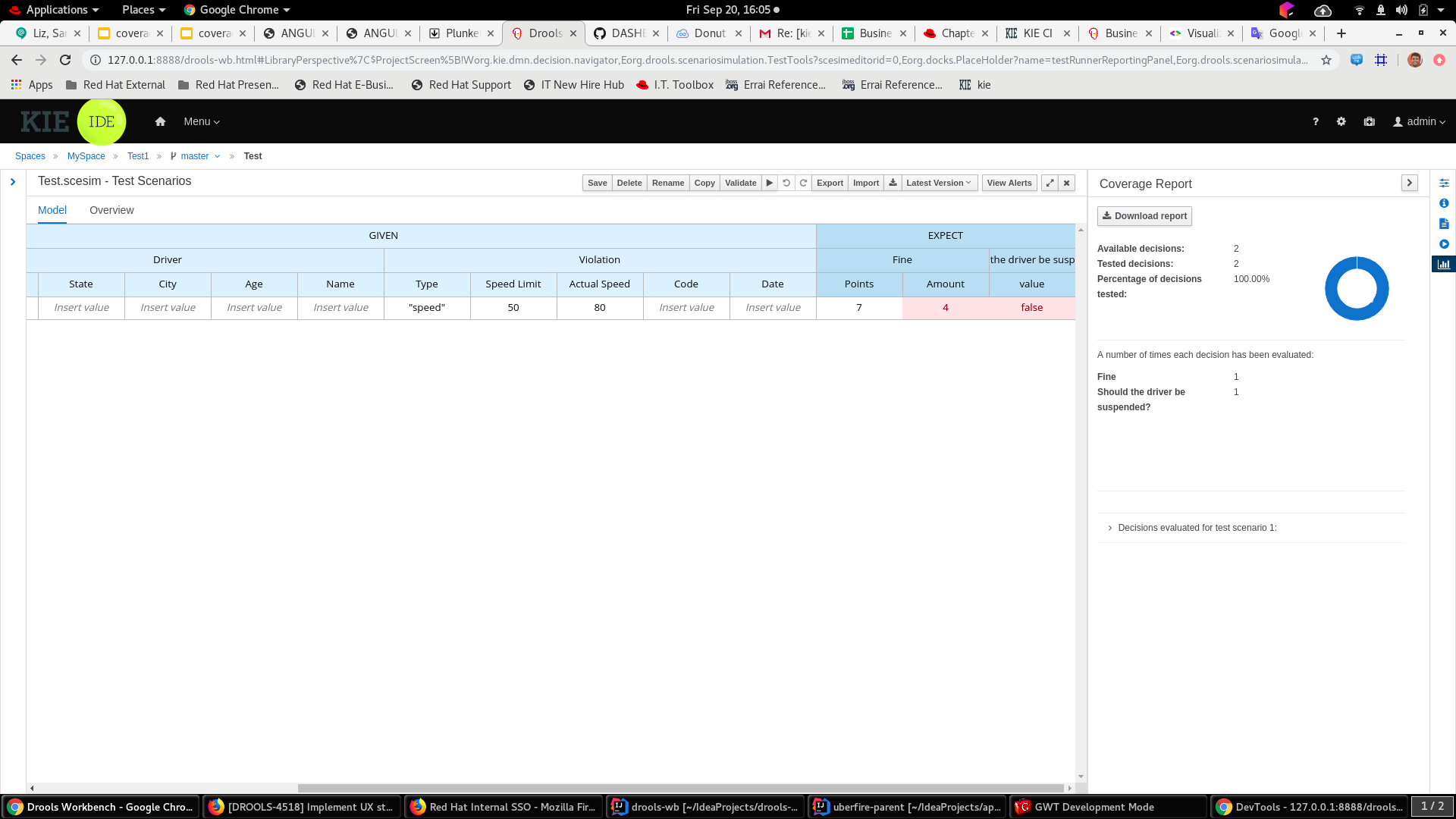Open the Latest Version dropdown
Image resolution: width=1456 pixels, height=819 pixels.
coord(939,183)
